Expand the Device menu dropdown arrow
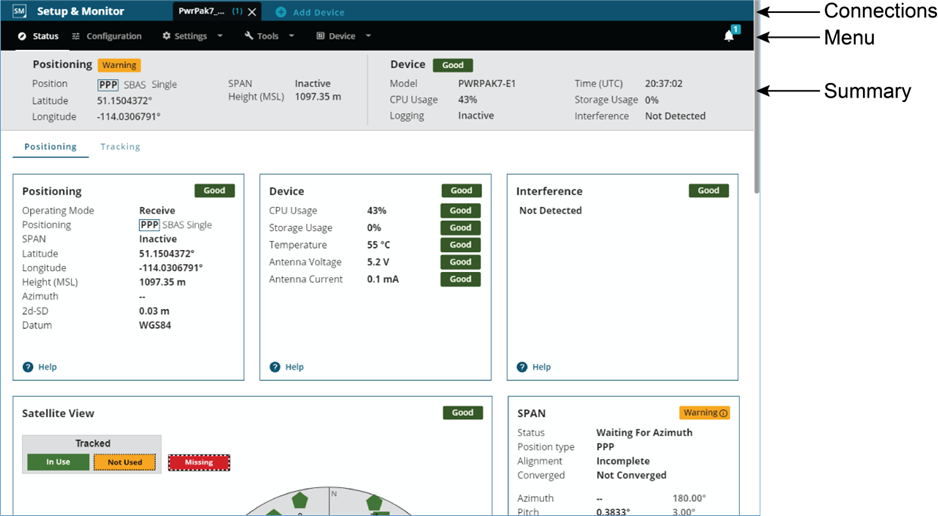Screen dimensions: 938x516 368,36
